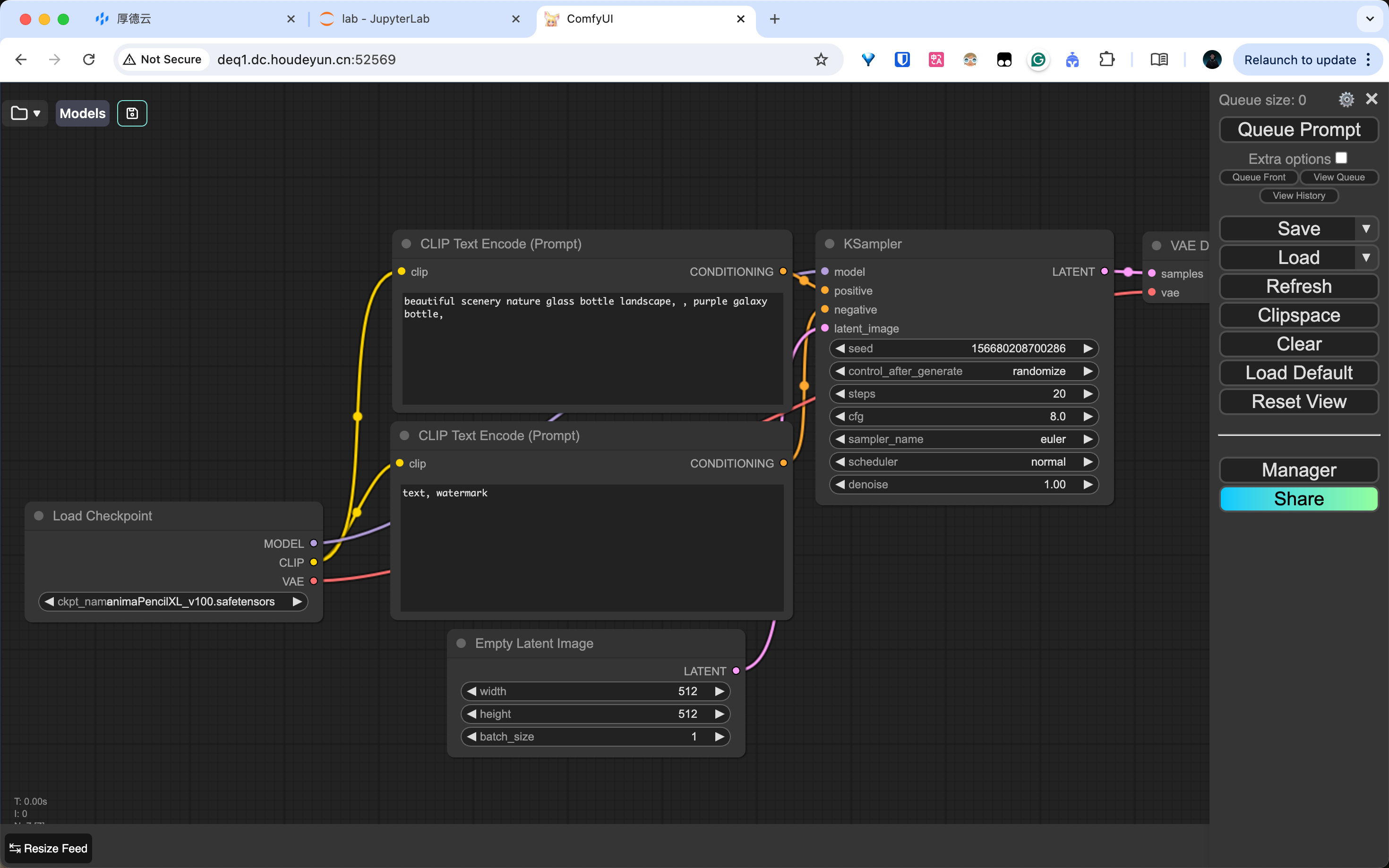Open the browser extensions puzzle icon
Screen dimensions: 1389x868
click(x=1106, y=60)
